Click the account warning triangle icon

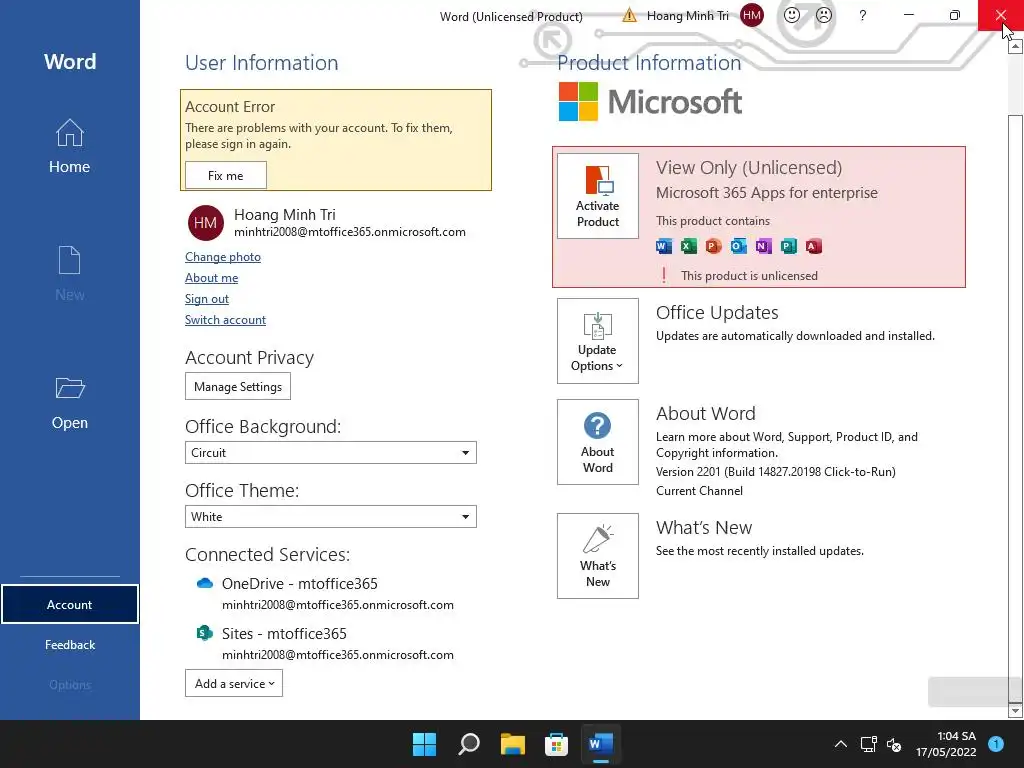629,15
